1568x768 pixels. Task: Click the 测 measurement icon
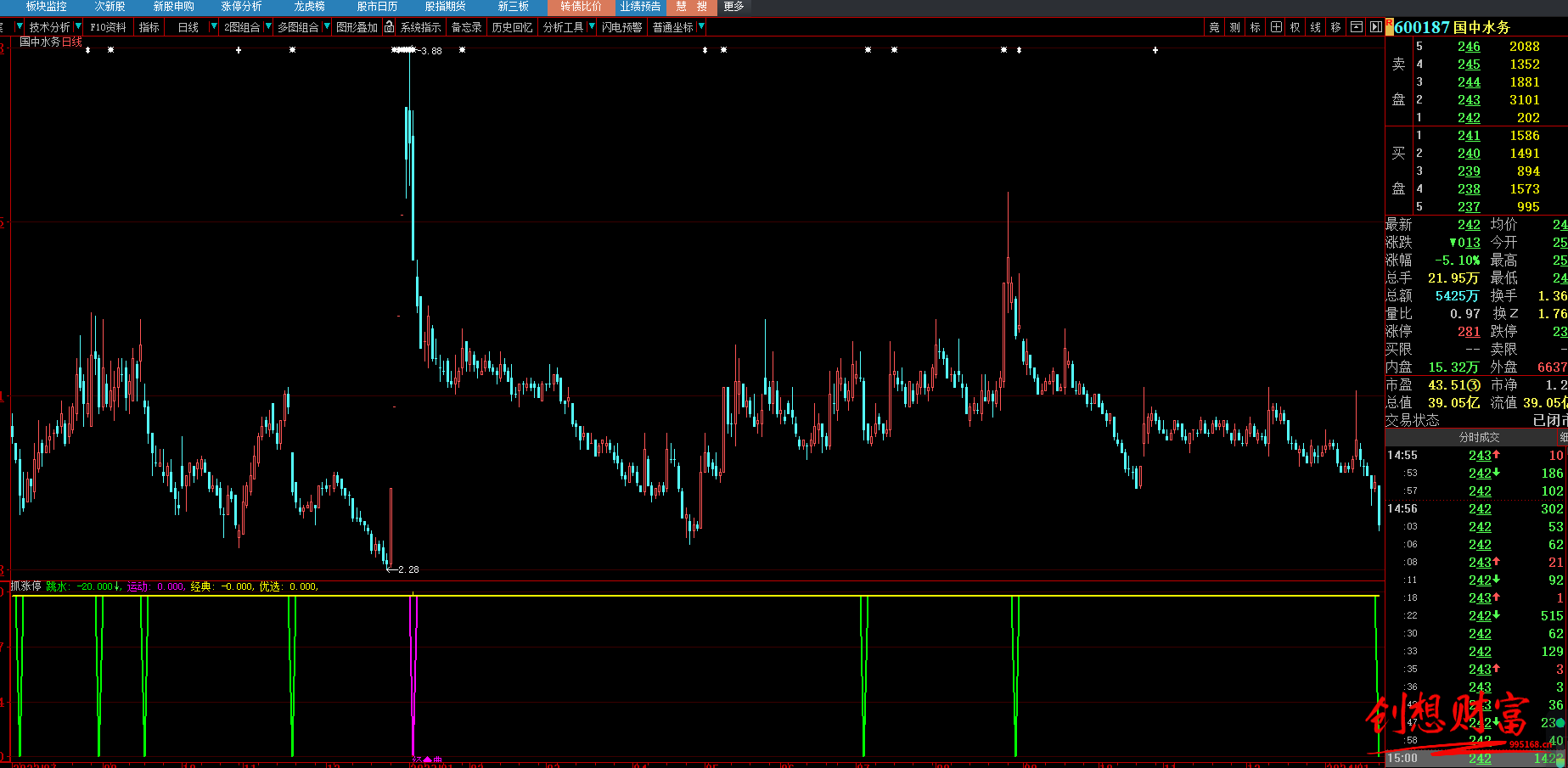point(1234,27)
